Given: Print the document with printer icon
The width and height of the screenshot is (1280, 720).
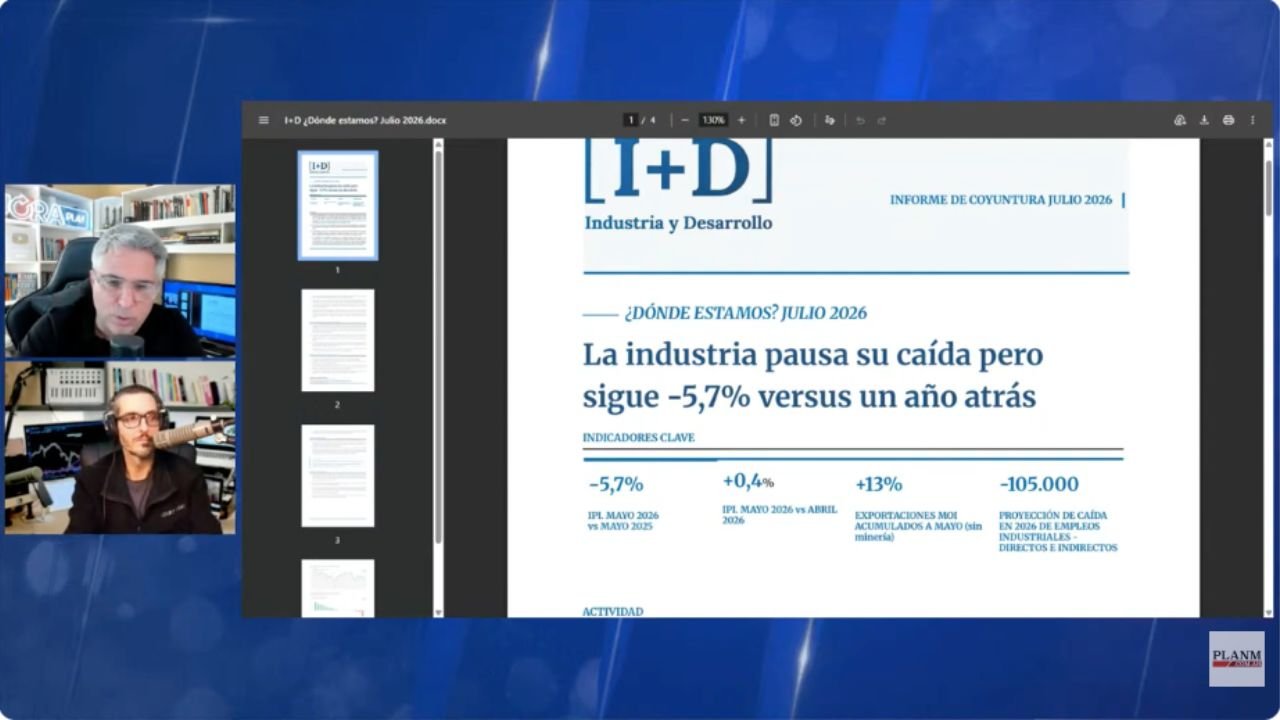Looking at the screenshot, I should (1228, 120).
